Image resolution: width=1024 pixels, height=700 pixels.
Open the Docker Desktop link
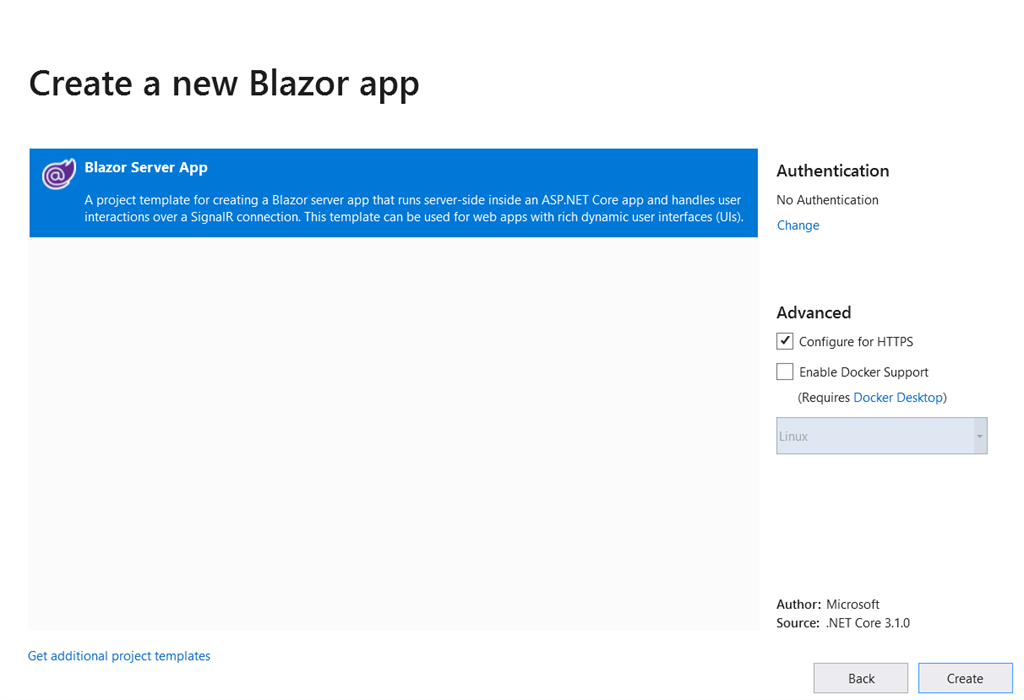point(897,398)
